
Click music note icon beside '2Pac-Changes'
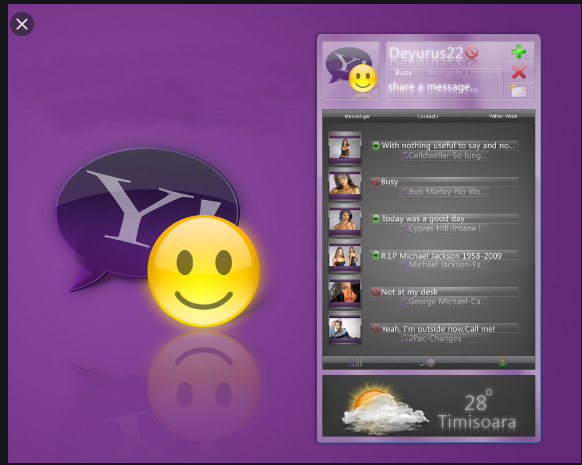click(x=404, y=339)
